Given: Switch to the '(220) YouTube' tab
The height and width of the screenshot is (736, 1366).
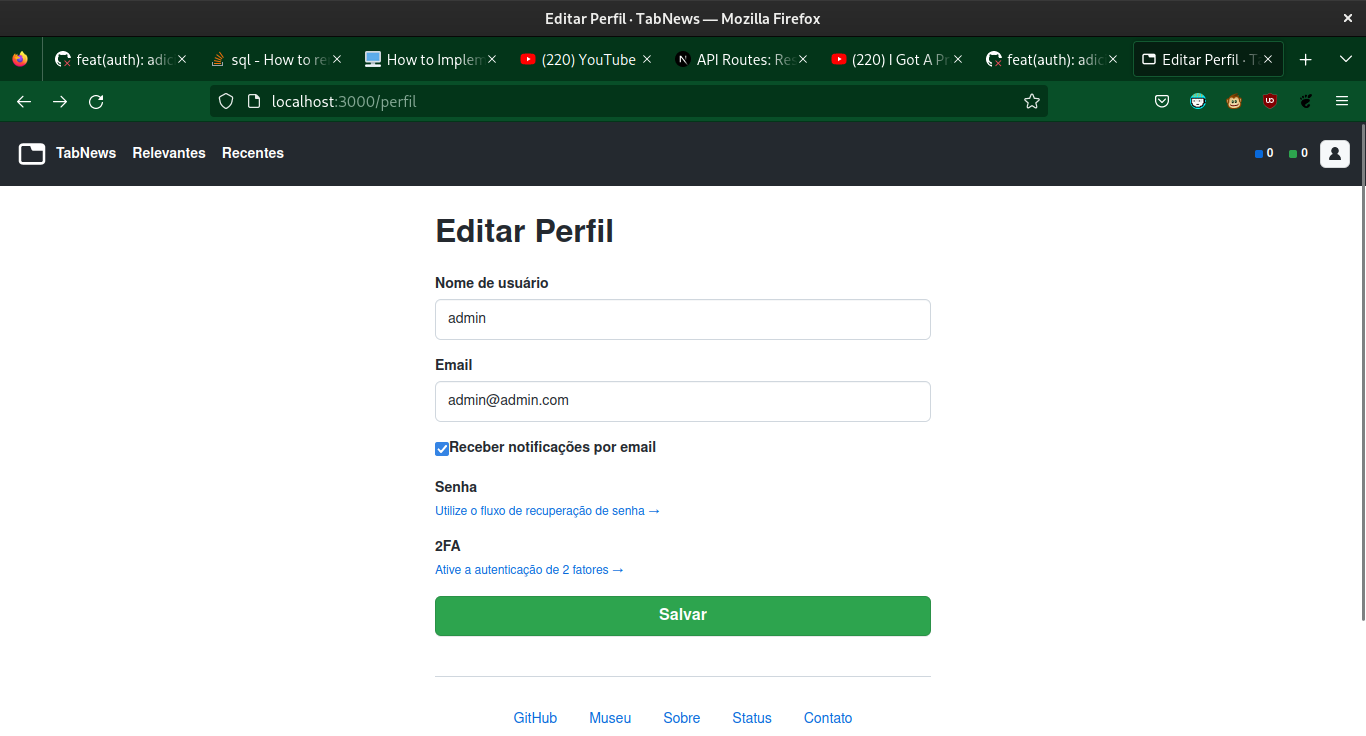Looking at the screenshot, I should 585,60.
